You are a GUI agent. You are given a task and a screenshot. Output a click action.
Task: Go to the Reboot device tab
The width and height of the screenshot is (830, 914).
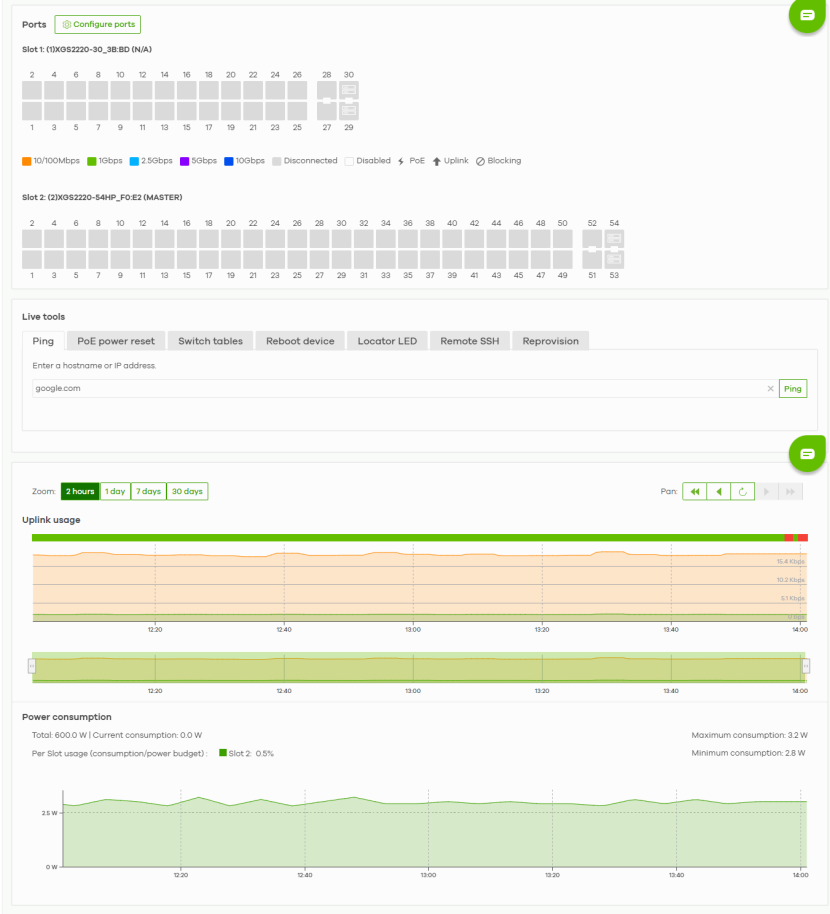pyautogui.click(x=300, y=341)
